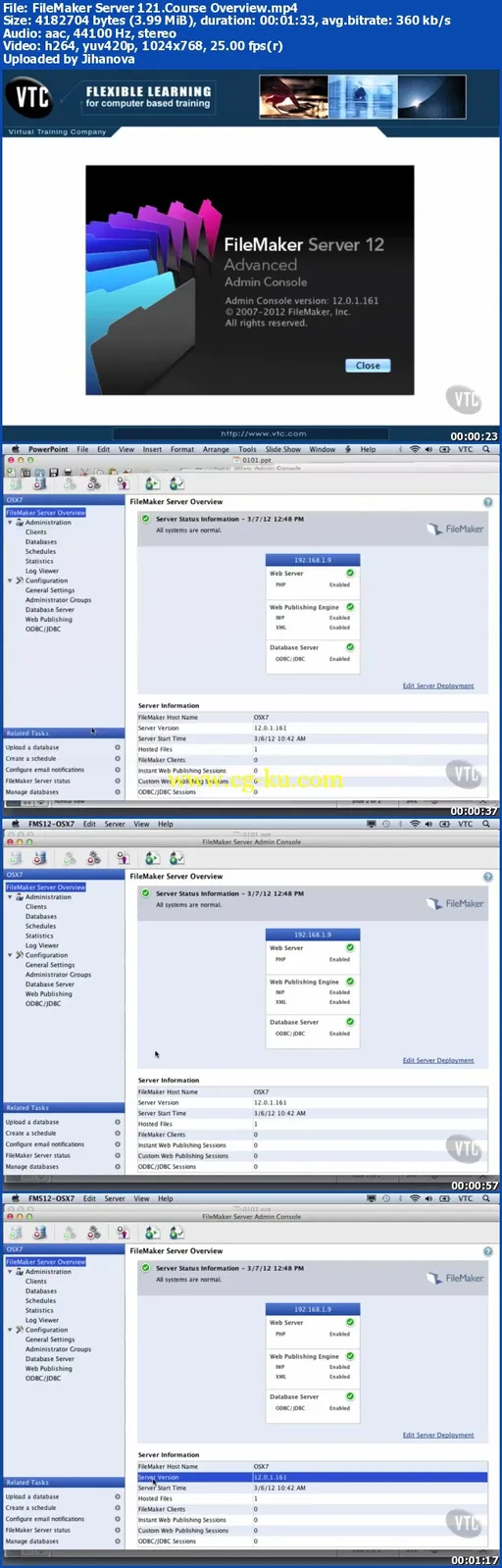Click Edit Server Deployment link, 00:00:57 frame
This screenshot has height=1568, width=502.
pos(438,1060)
